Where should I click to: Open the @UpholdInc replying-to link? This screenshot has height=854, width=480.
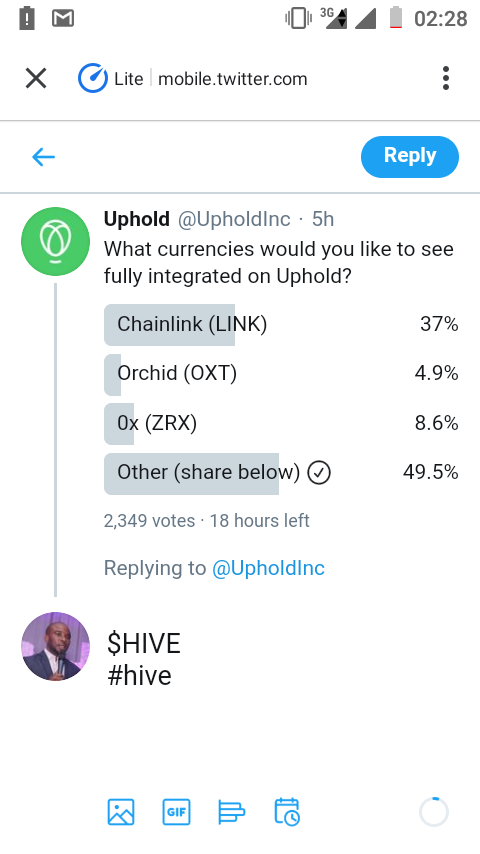(268, 568)
